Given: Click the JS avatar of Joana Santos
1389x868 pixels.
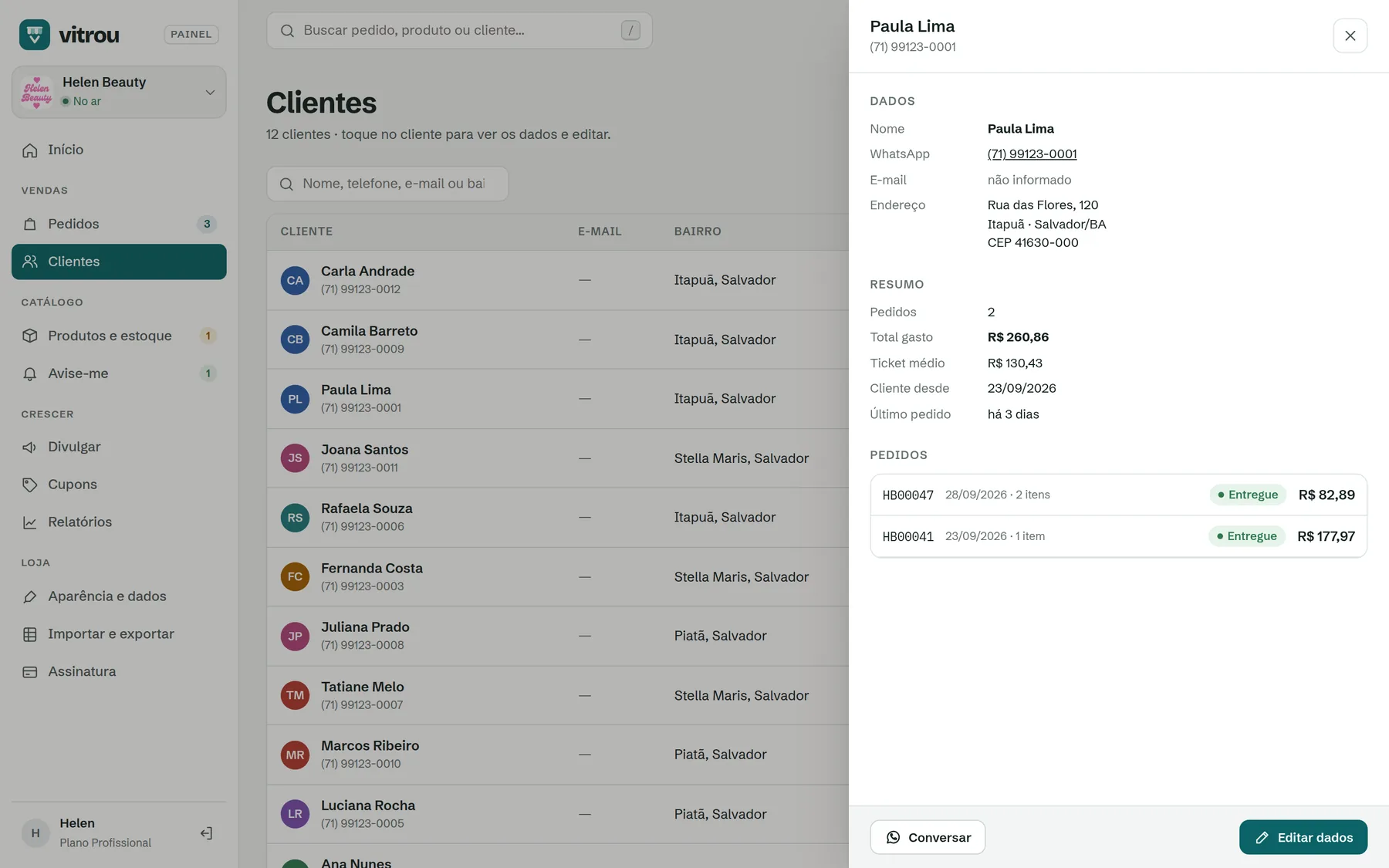Looking at the screenshot, I should click(295, 458).
